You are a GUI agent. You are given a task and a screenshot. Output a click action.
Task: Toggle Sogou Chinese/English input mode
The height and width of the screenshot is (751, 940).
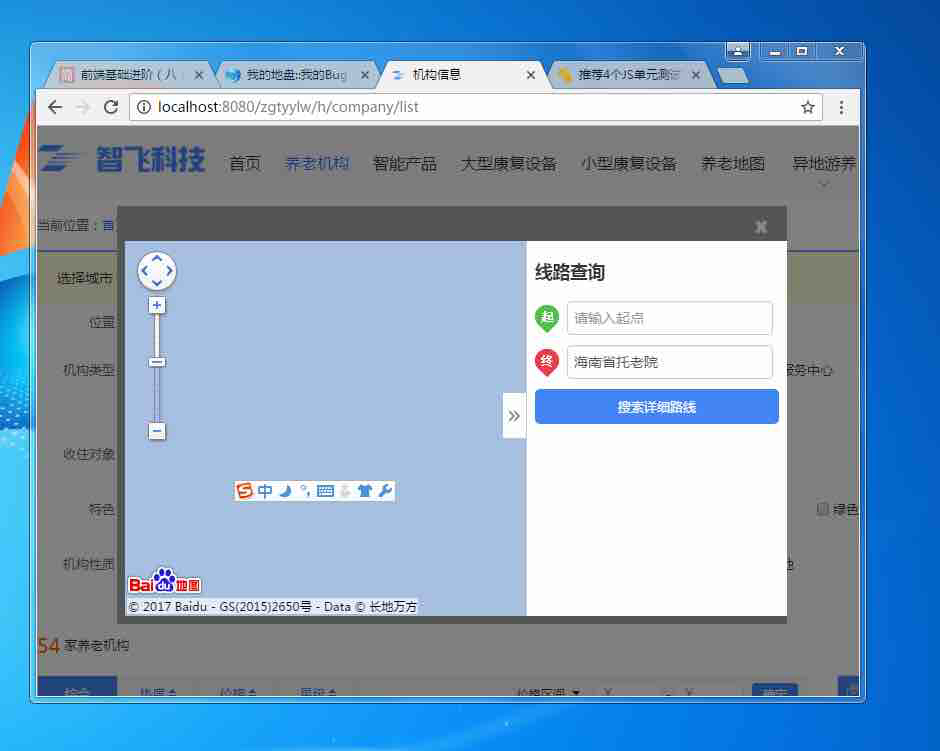coord(265,491)
